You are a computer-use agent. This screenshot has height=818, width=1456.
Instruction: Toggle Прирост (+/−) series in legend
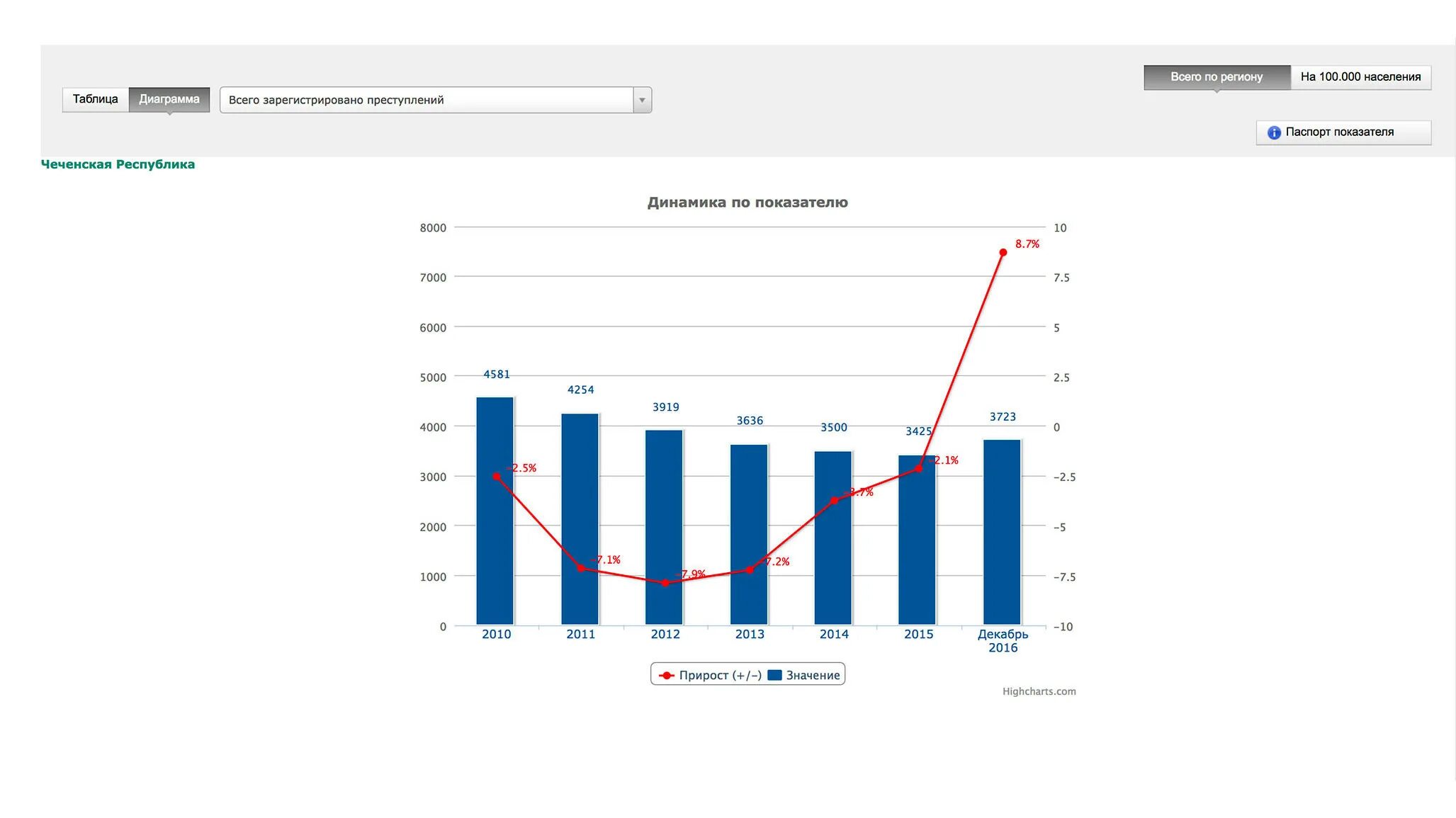(720, 675)
